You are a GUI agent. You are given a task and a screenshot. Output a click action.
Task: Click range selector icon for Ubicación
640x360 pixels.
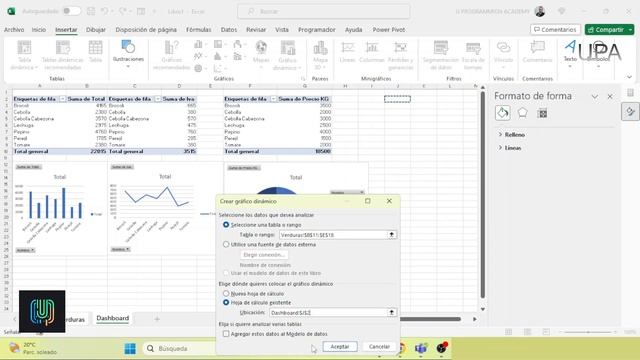pyautogui.click(x=391, y=312)
